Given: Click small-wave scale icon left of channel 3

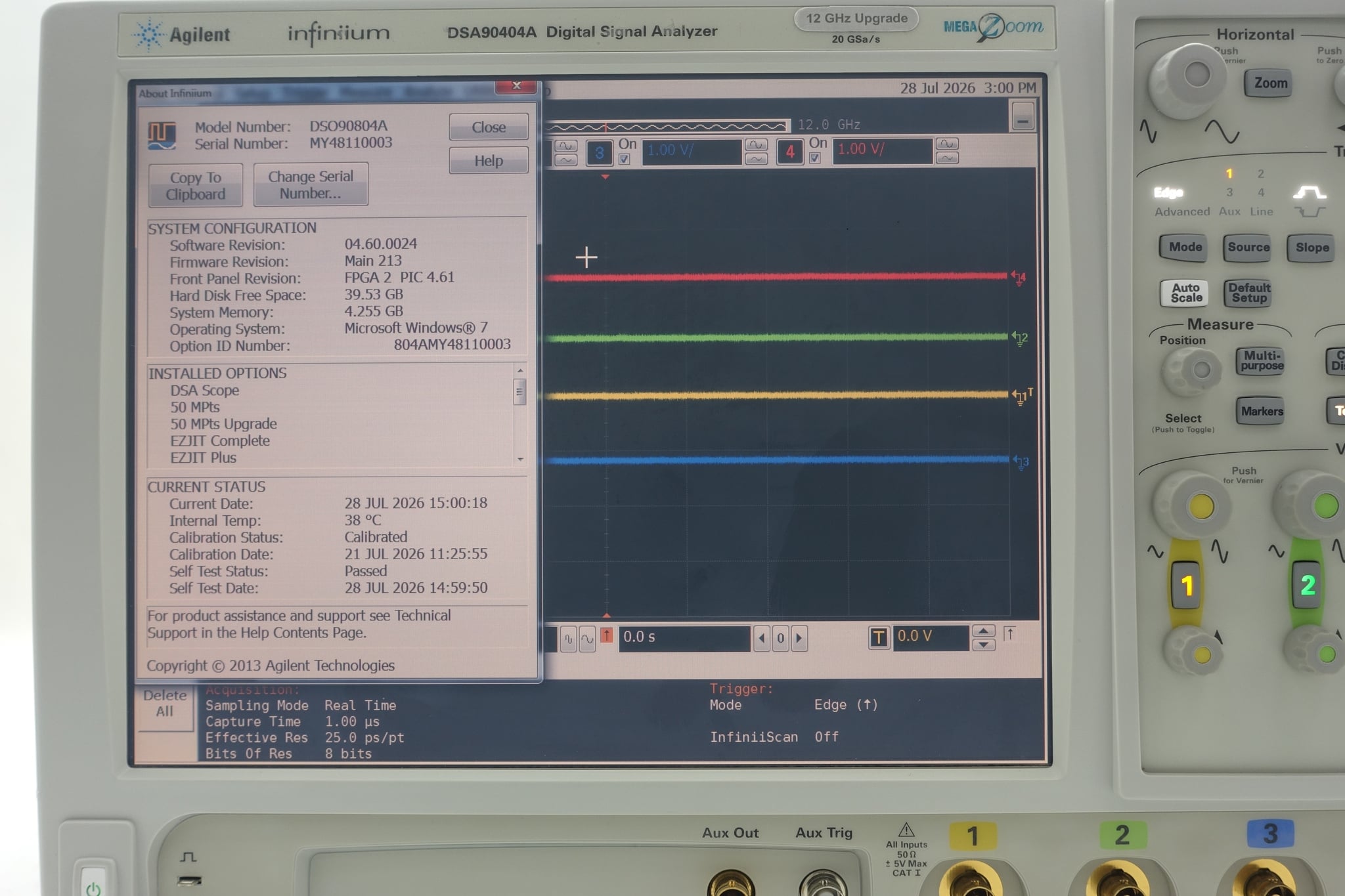Looking at the screenshot, I should (565, 160).
